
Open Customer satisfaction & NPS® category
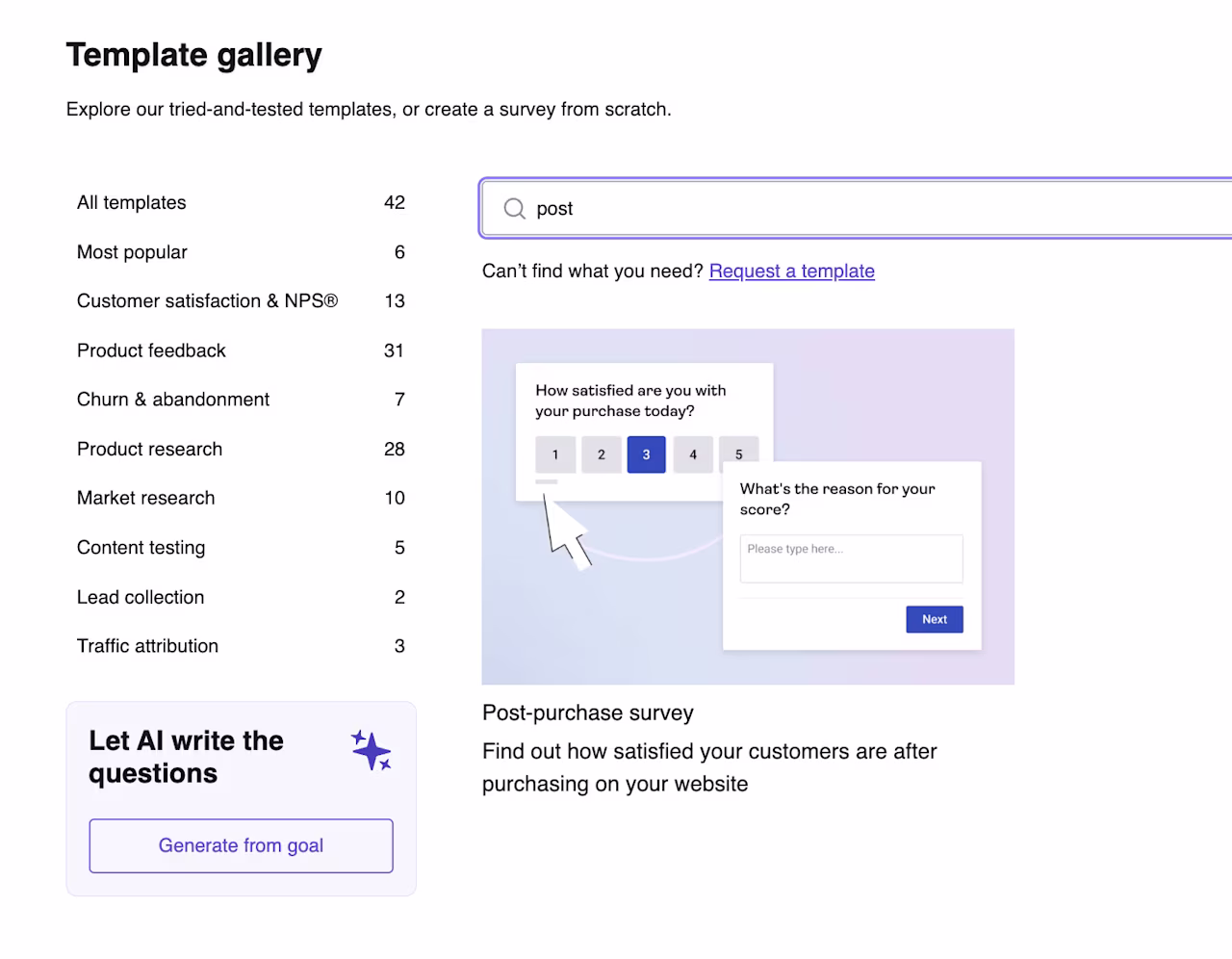click(241, 301)
